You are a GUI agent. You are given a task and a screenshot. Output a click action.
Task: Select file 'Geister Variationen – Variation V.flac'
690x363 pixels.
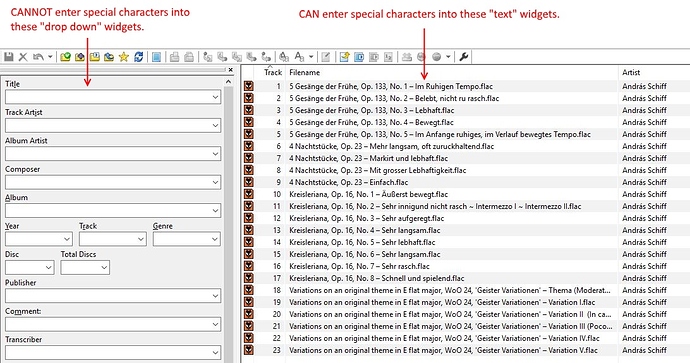click(443, 350)
